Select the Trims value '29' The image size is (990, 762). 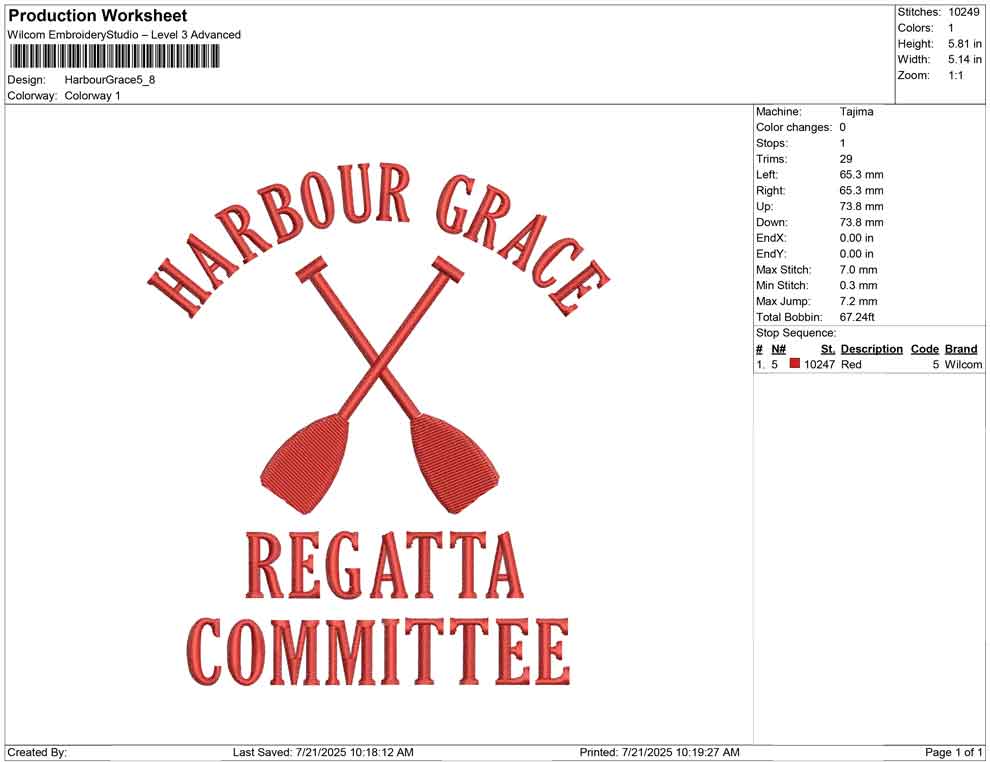[846, 159]
